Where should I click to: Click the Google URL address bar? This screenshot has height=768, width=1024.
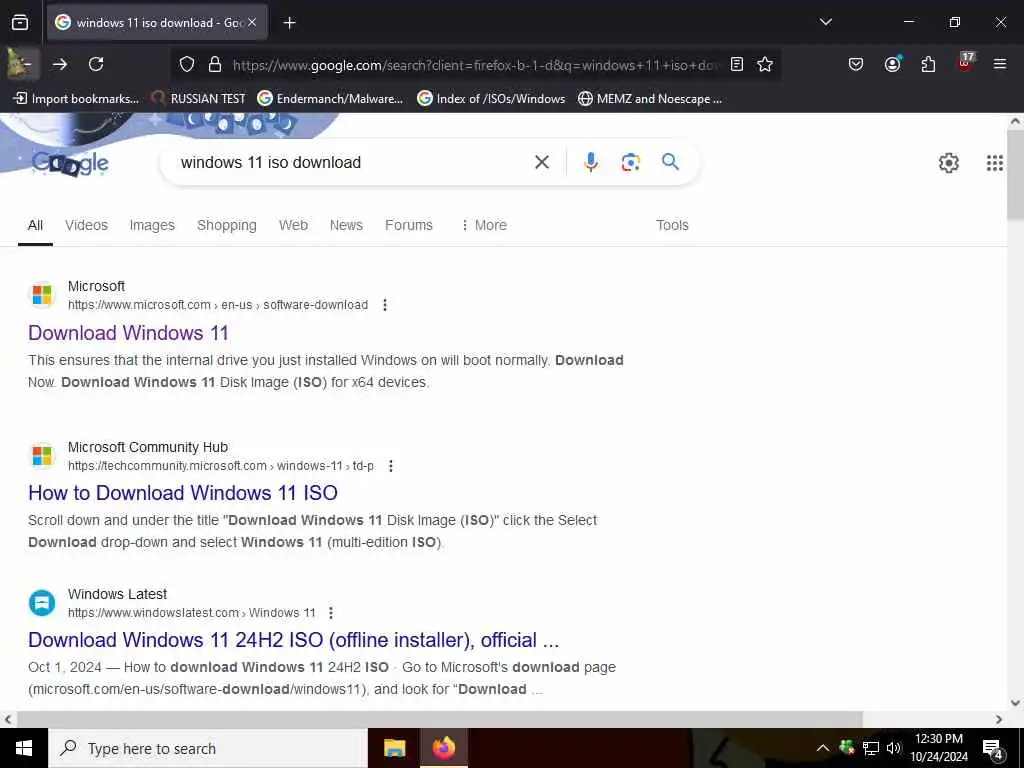(475, 65)
